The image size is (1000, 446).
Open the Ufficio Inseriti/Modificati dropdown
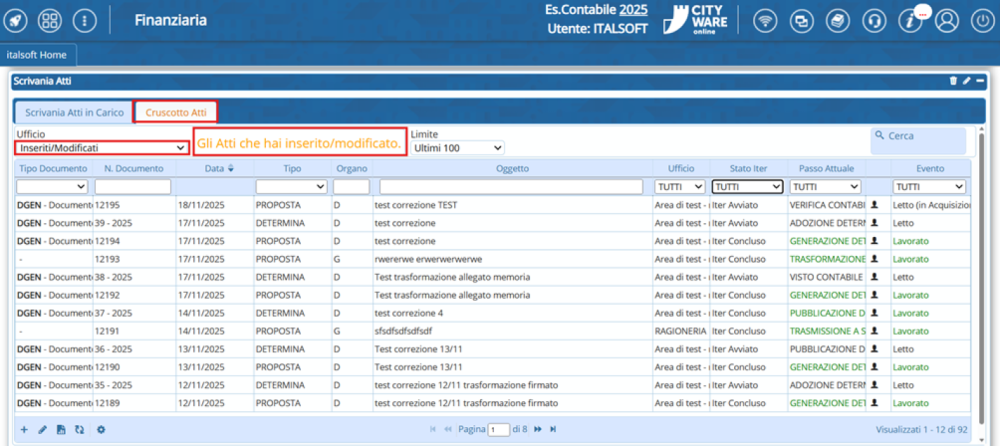102,148
